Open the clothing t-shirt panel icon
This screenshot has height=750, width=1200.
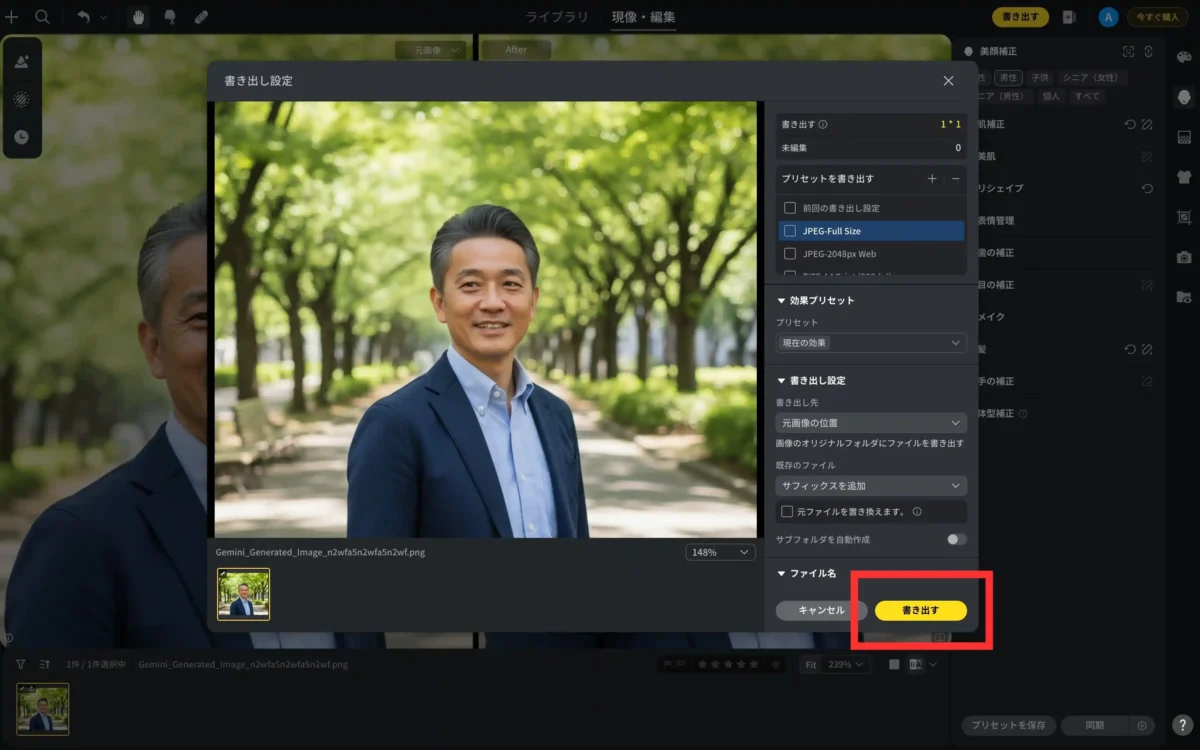point(1184,176)
